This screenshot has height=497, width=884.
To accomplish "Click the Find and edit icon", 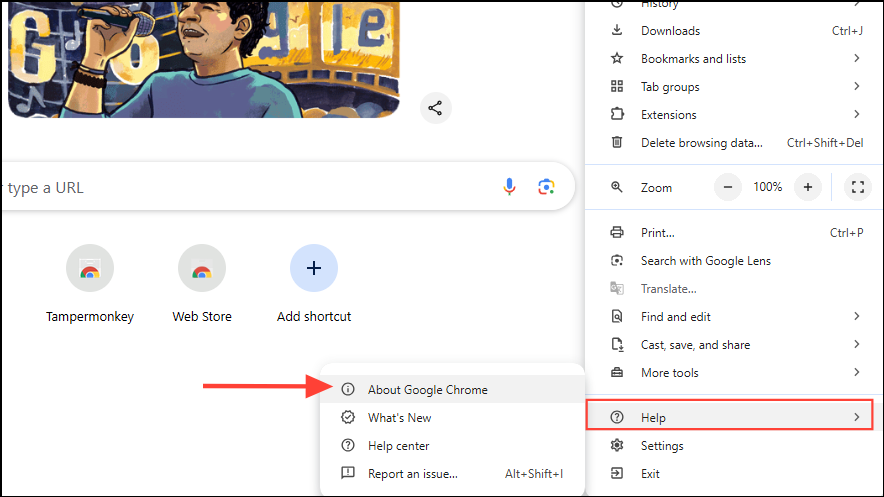I will [x=617, y=316].
